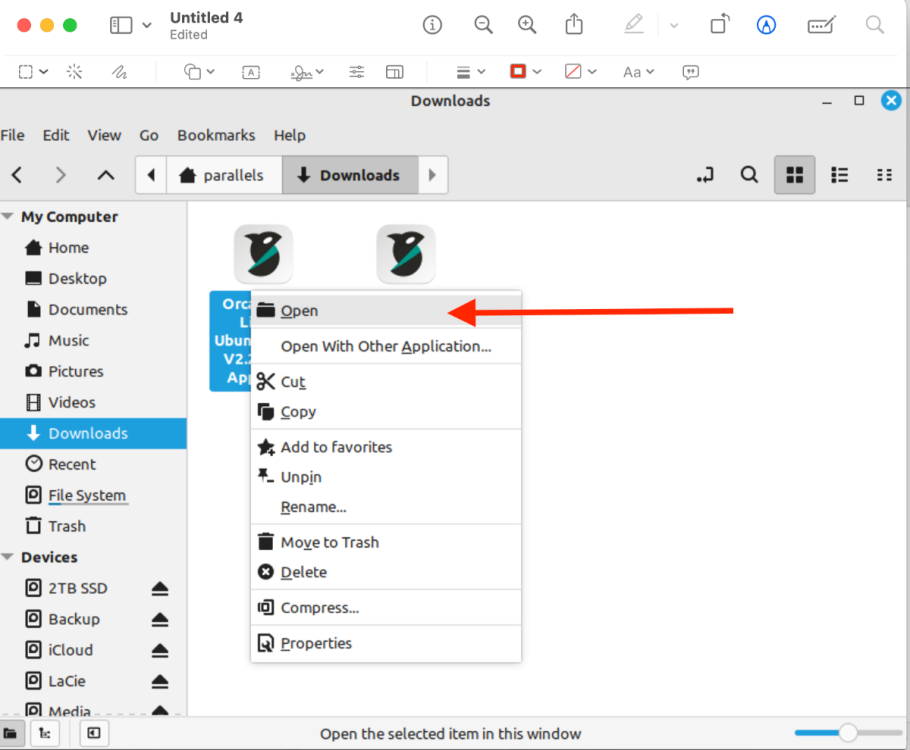Open the Bookmarks menu
910x750 pixels.
(x=216, y=135)
